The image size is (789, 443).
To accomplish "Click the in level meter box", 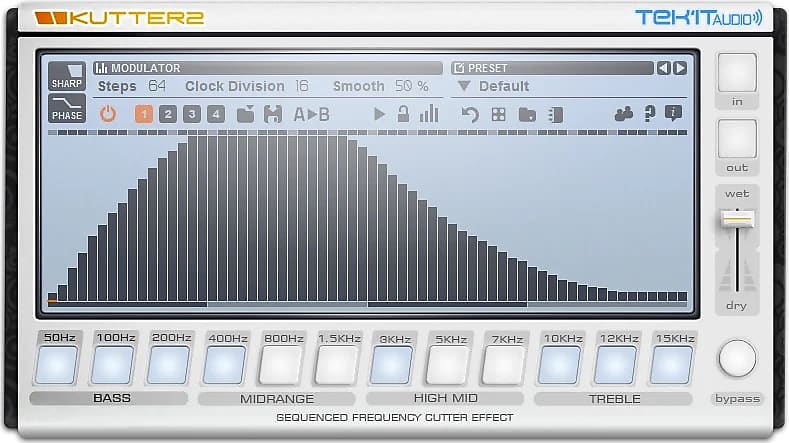I will (x=737, y=72).
